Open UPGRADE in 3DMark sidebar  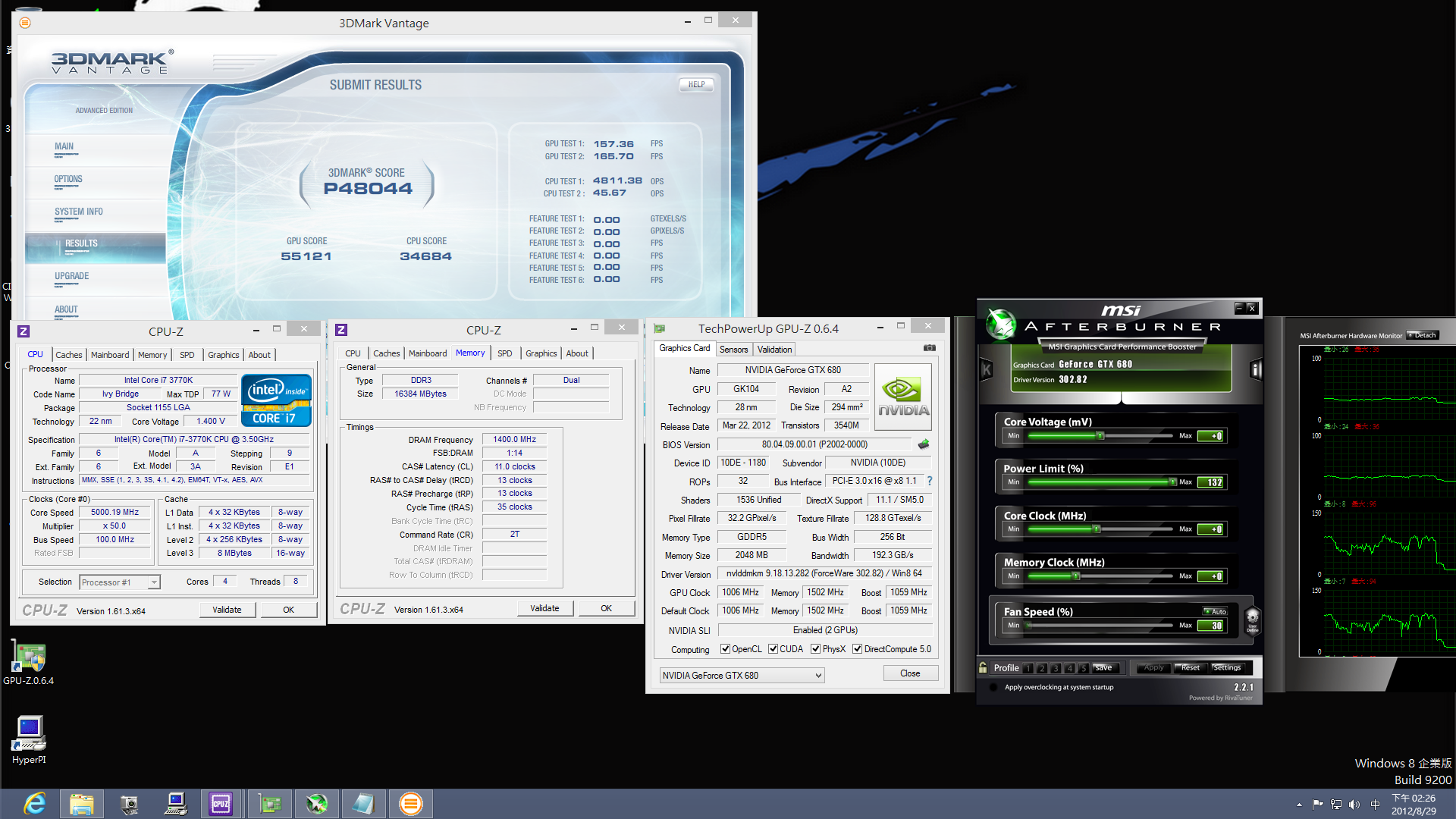point(71,276)
